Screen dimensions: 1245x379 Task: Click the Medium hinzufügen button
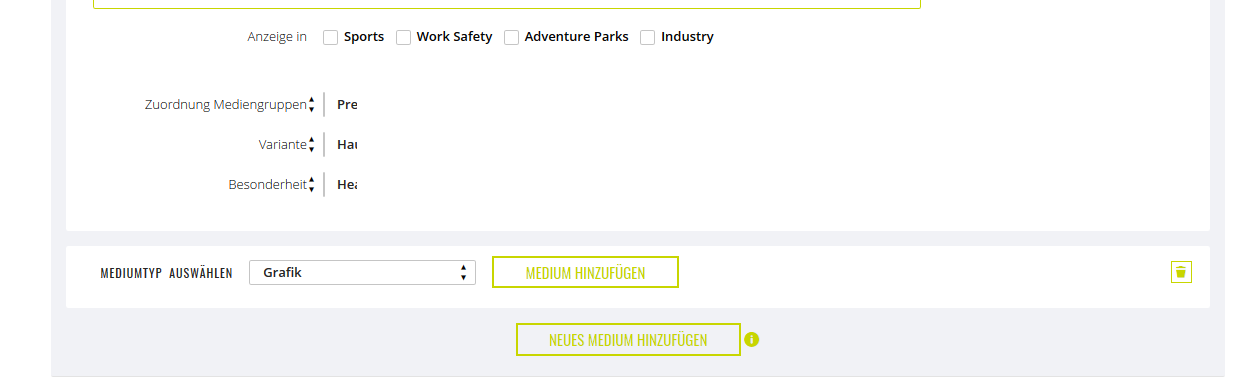pyautogui.click(x=585, y=272)
